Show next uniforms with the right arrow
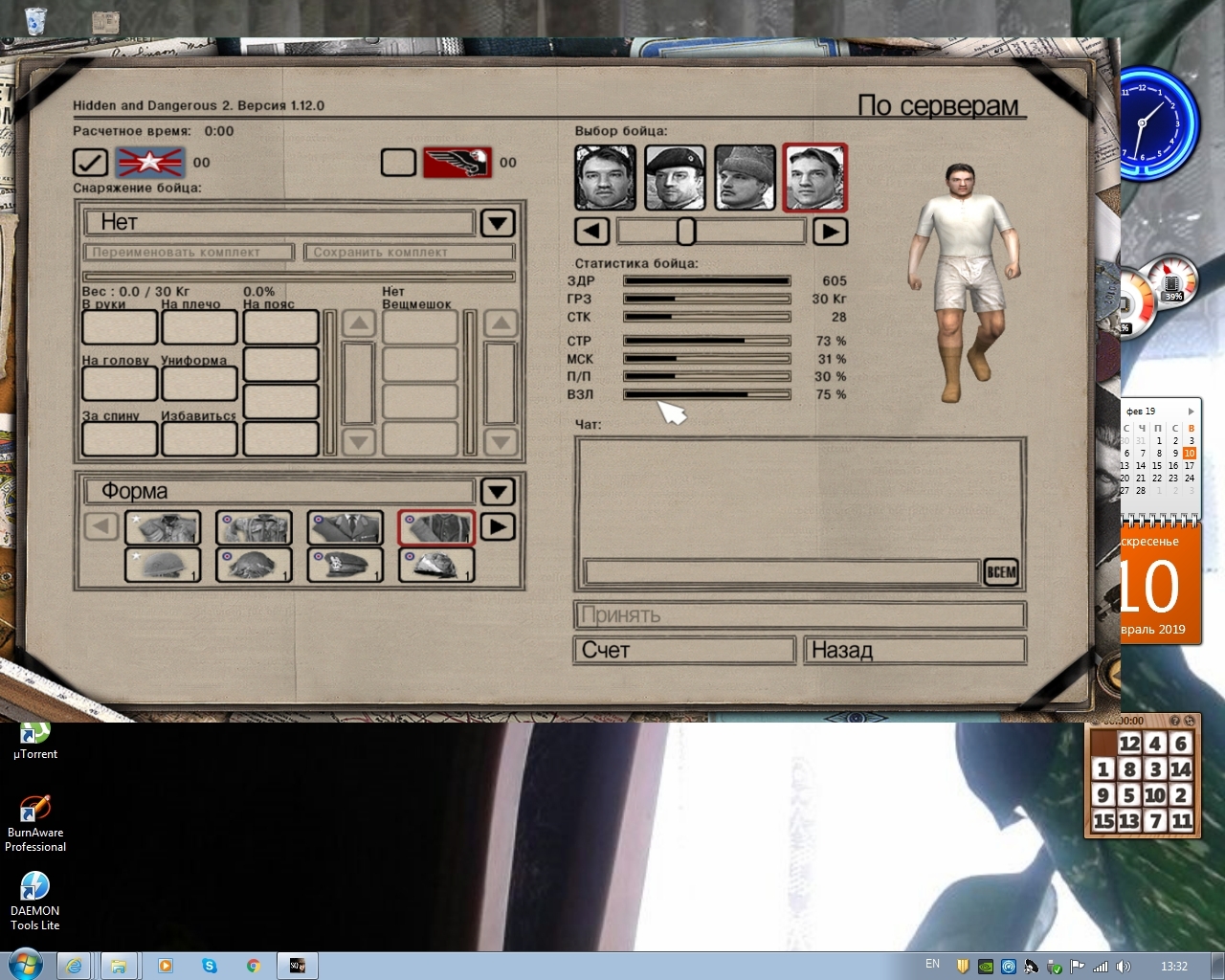 498,527
